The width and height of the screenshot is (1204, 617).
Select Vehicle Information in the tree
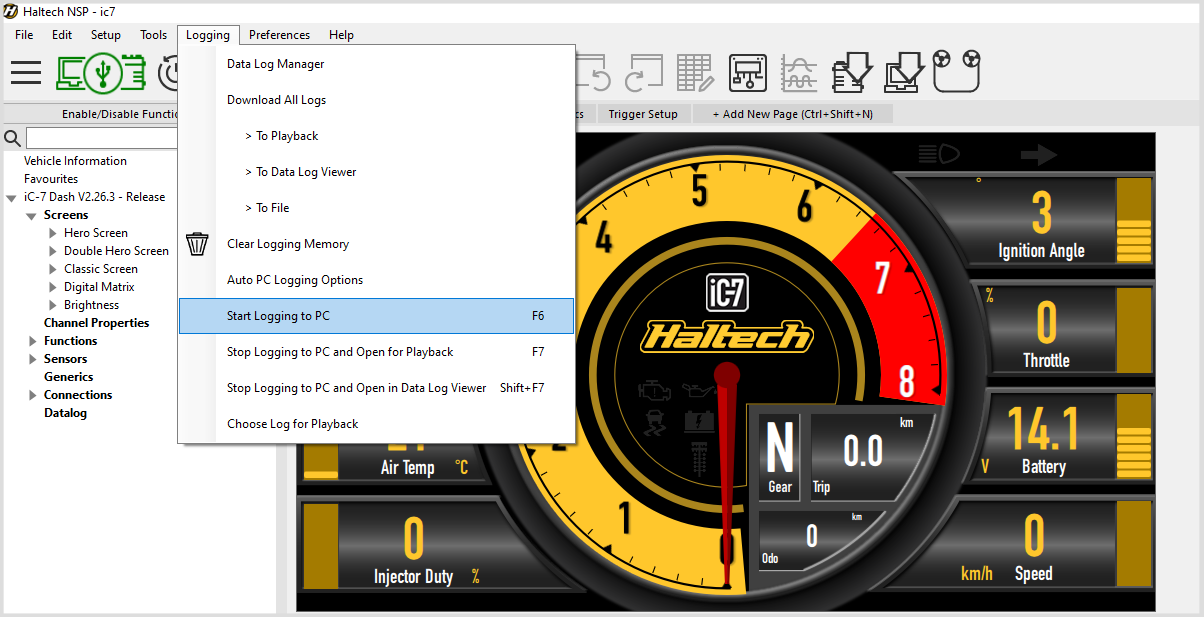click(75, 161)
